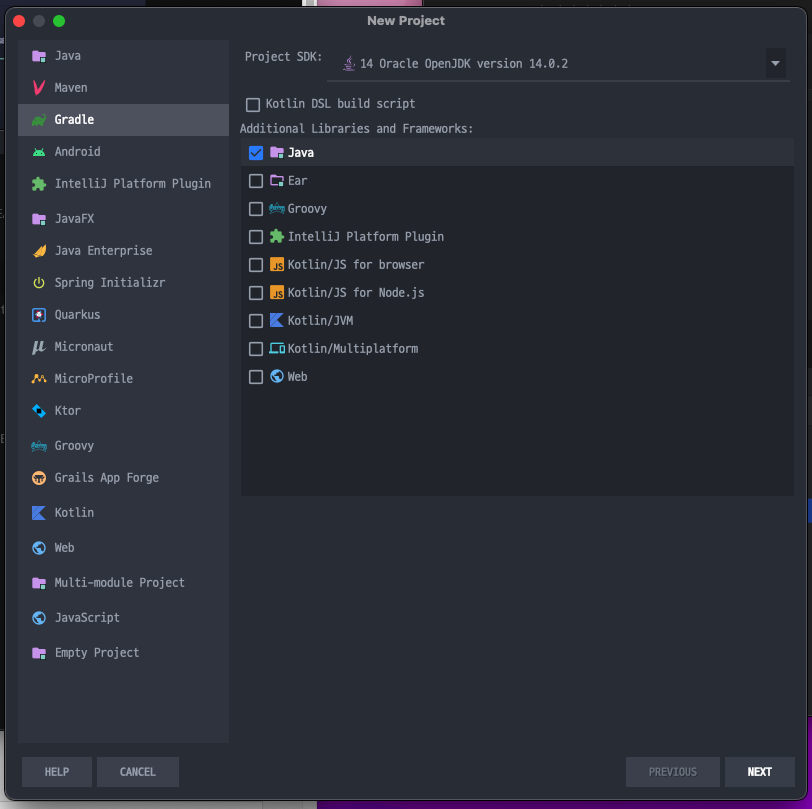Viewport: 812px width, 809px height.
Task: Select Android project type
Action: (123, 152)
